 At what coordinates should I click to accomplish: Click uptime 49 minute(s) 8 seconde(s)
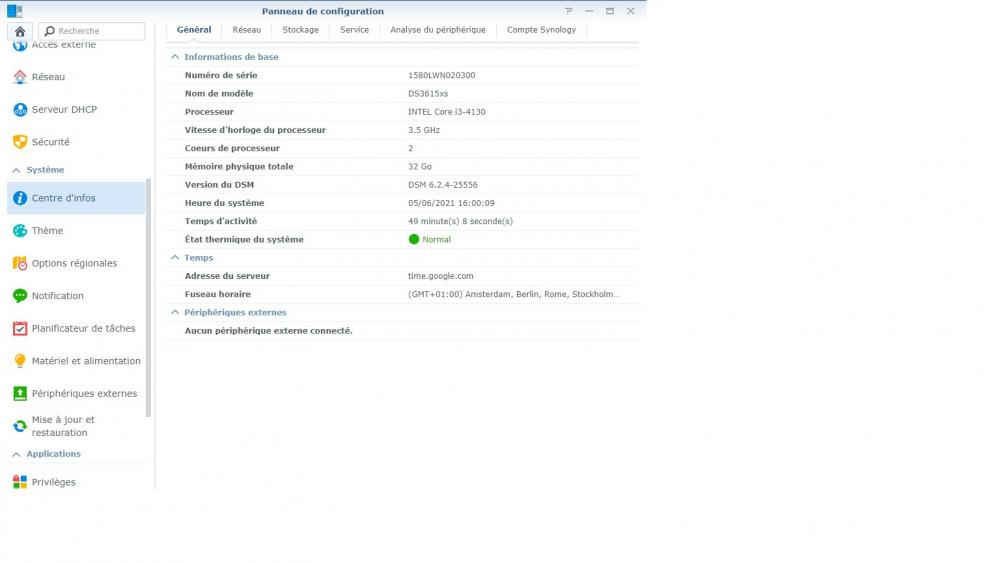coord(460,221)
